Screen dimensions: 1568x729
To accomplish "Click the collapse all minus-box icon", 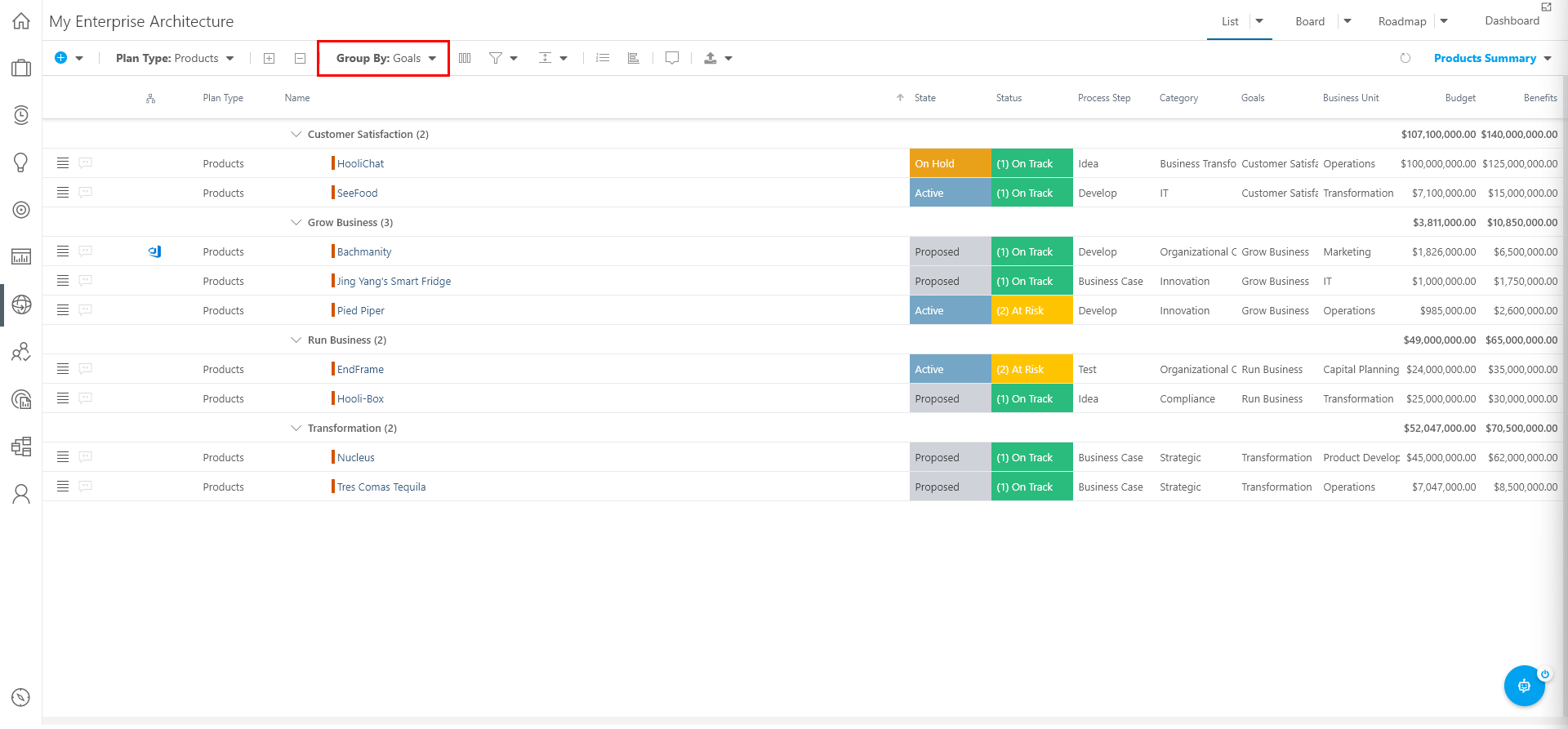I will tap(300, 58).
